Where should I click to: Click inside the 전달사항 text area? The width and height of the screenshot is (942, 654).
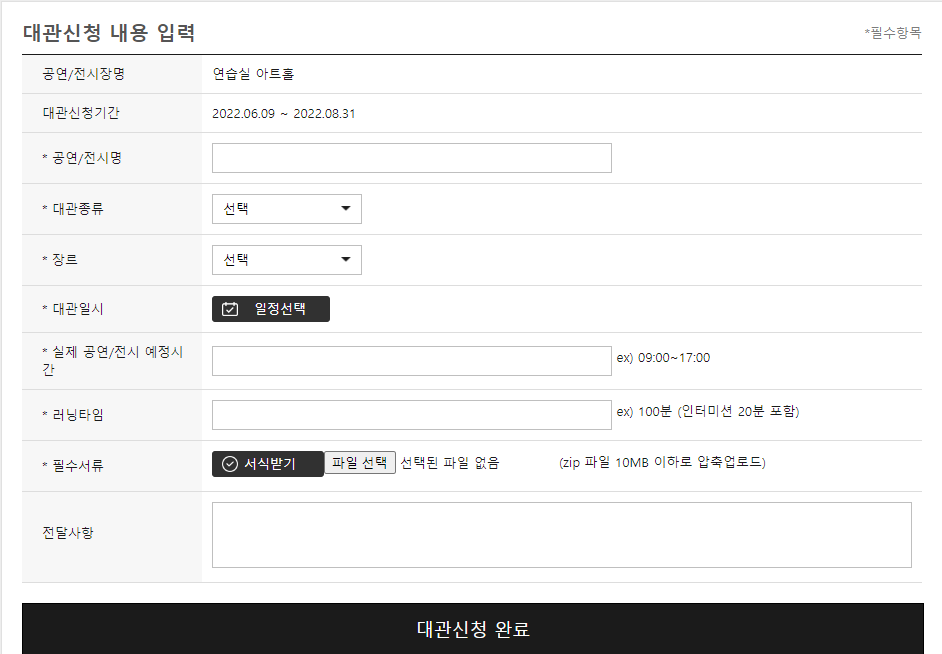(562, 535)
